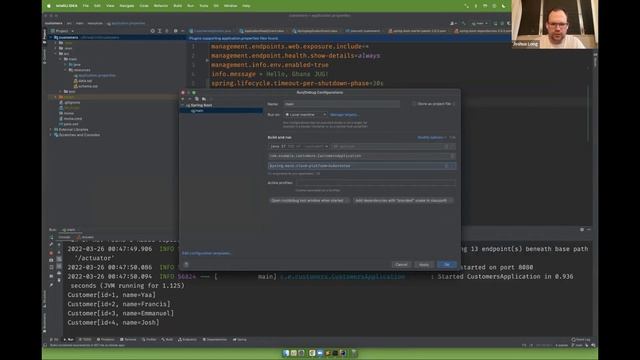
Task: Remove 'Open run/debug tool window when started' option
Action: (x=347, y=200)
